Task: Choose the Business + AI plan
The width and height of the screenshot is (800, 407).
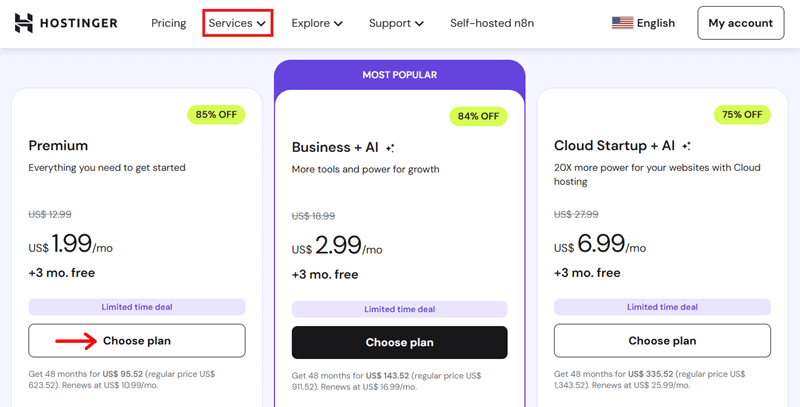Action: (x=400, y=342)
